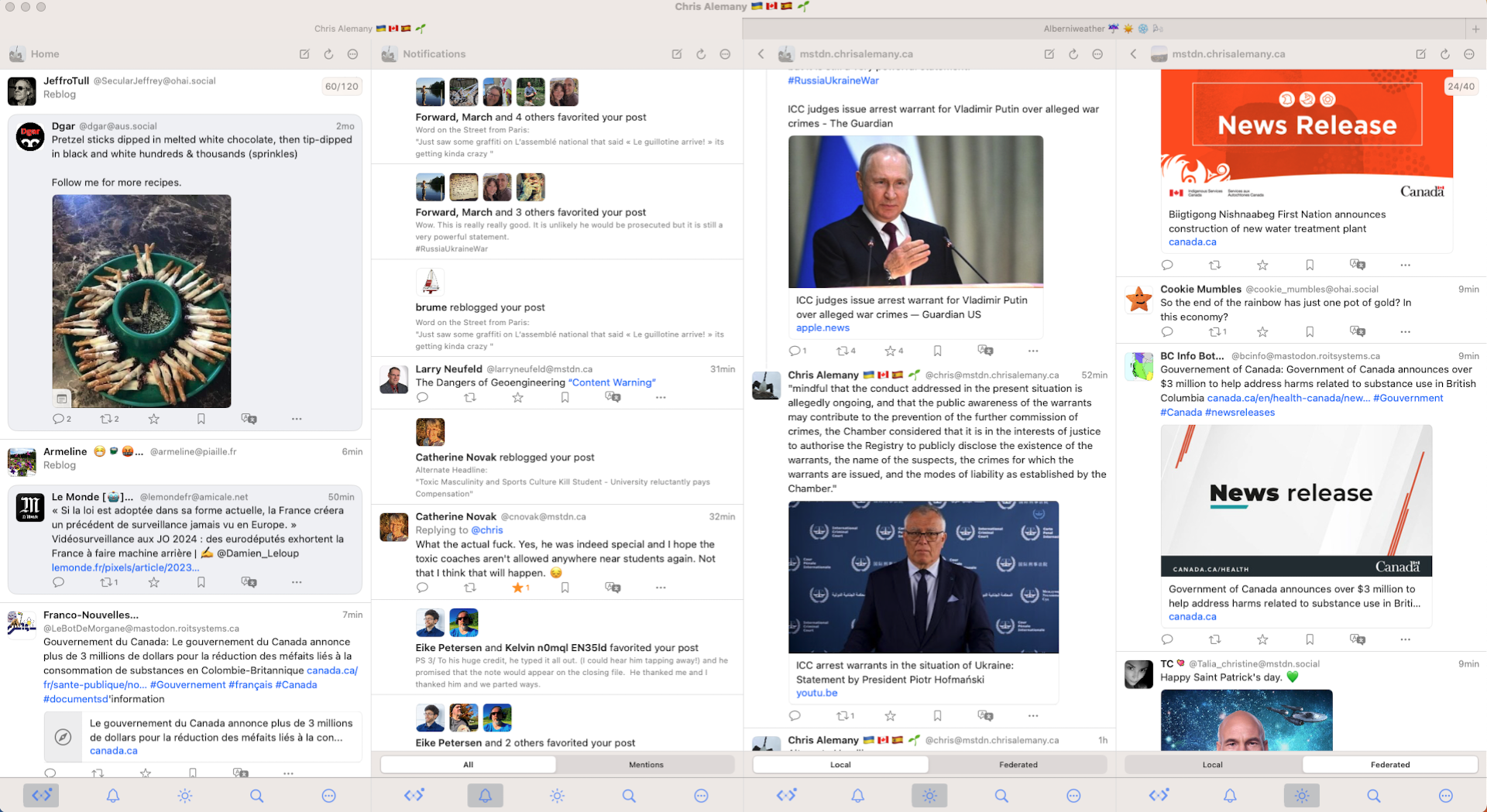The height and width of the screenshot is (812, 1487).
Task: Favorite Dgar's pretzel sticks post
Action: 154,419
